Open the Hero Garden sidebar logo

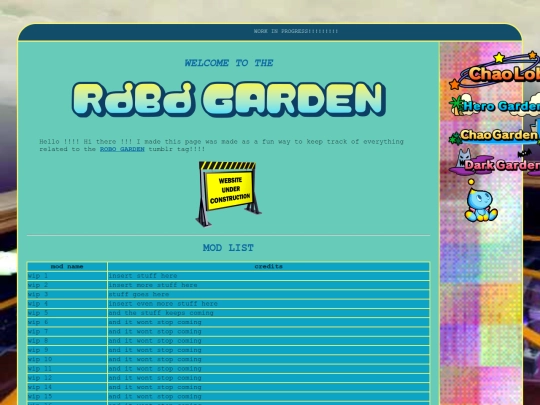tap(495, 105)
